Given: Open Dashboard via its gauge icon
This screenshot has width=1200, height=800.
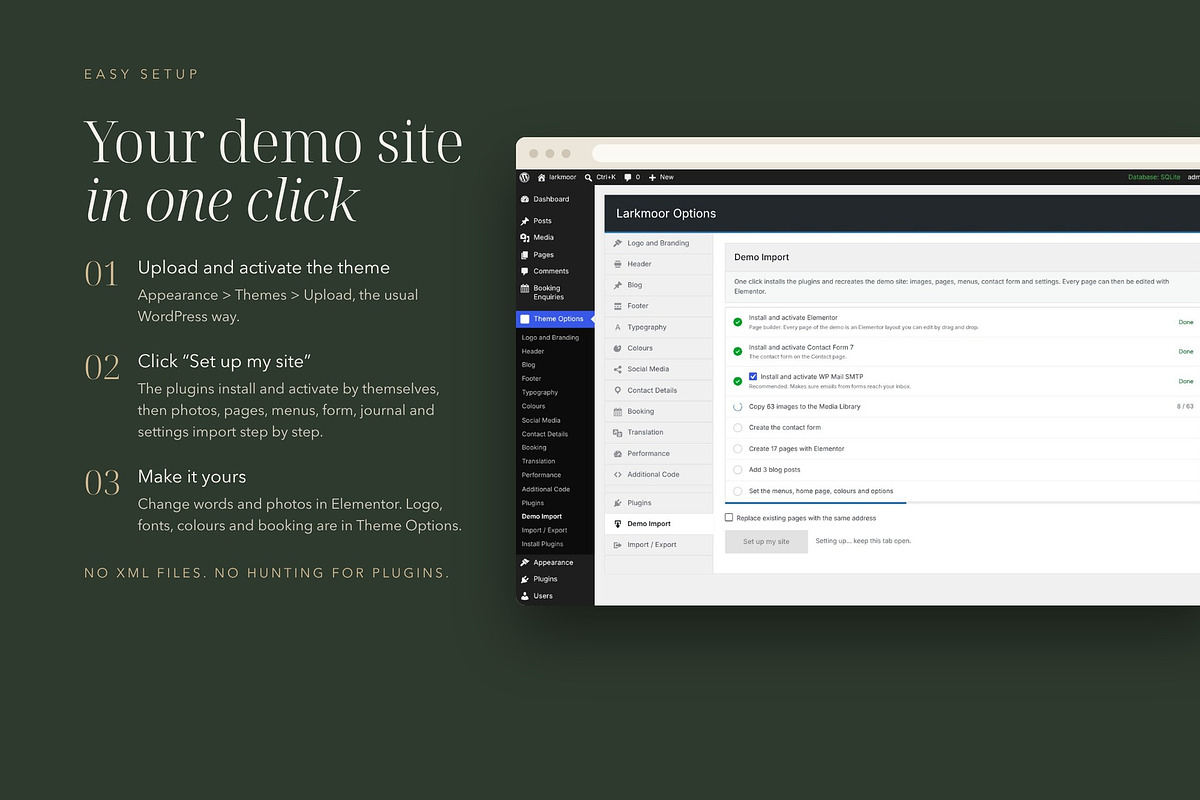Looking at the screenshot, I should click(x=525, y=199).
